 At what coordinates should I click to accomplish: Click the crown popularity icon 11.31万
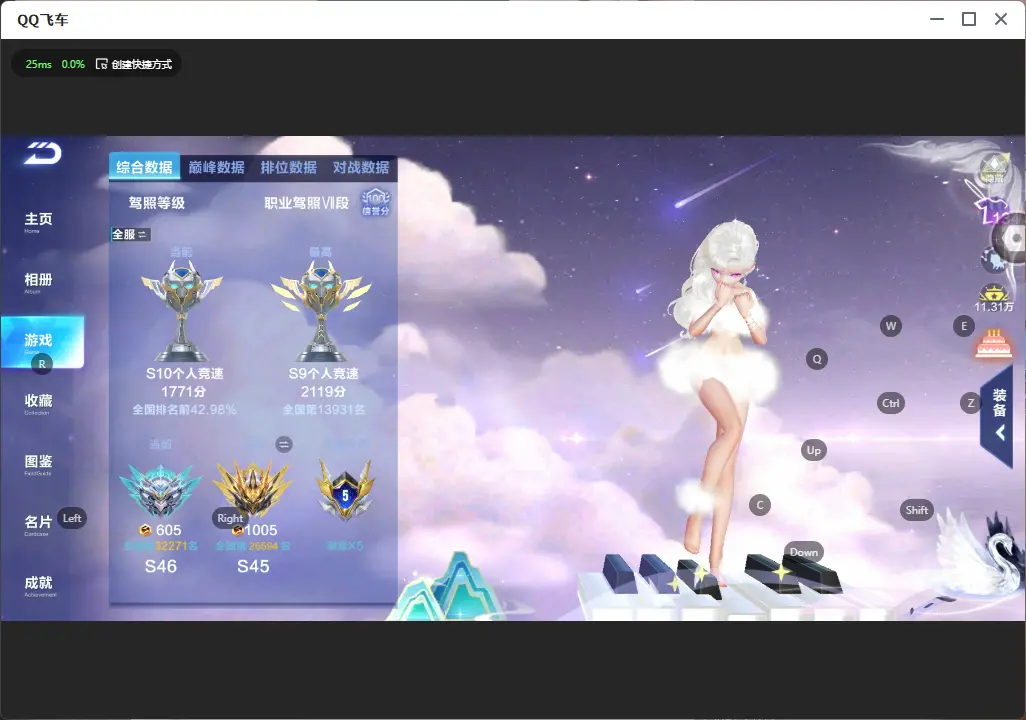993,297
